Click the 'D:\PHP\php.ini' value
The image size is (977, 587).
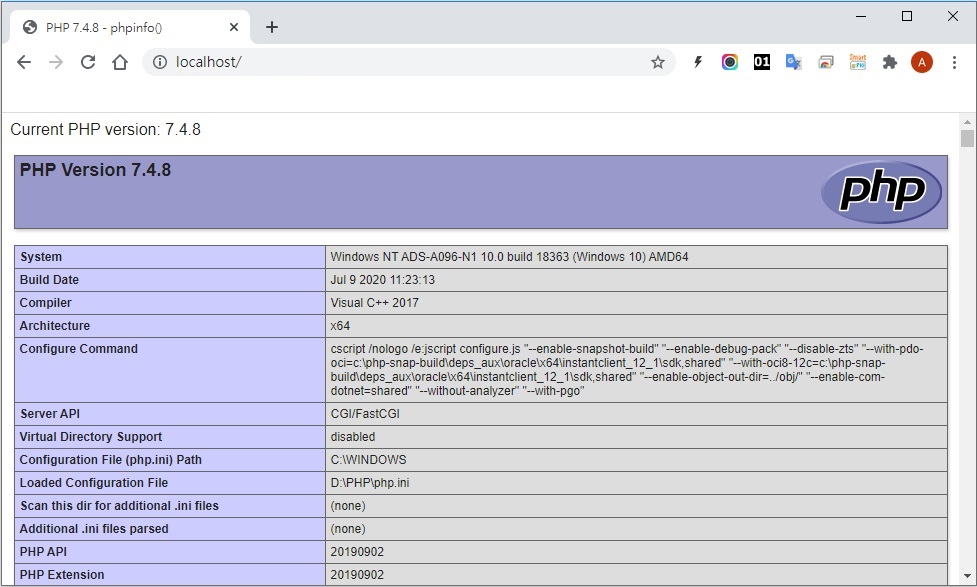pyautogui.click(x=369, y=483)
